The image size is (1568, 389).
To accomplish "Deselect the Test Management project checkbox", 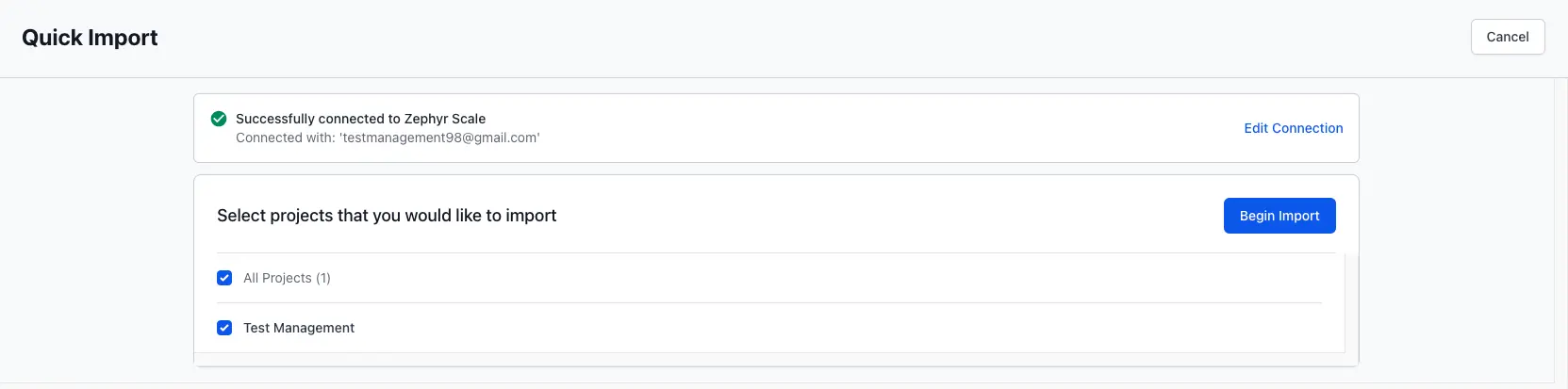I will pyautogui.click(x=224, y=328).
